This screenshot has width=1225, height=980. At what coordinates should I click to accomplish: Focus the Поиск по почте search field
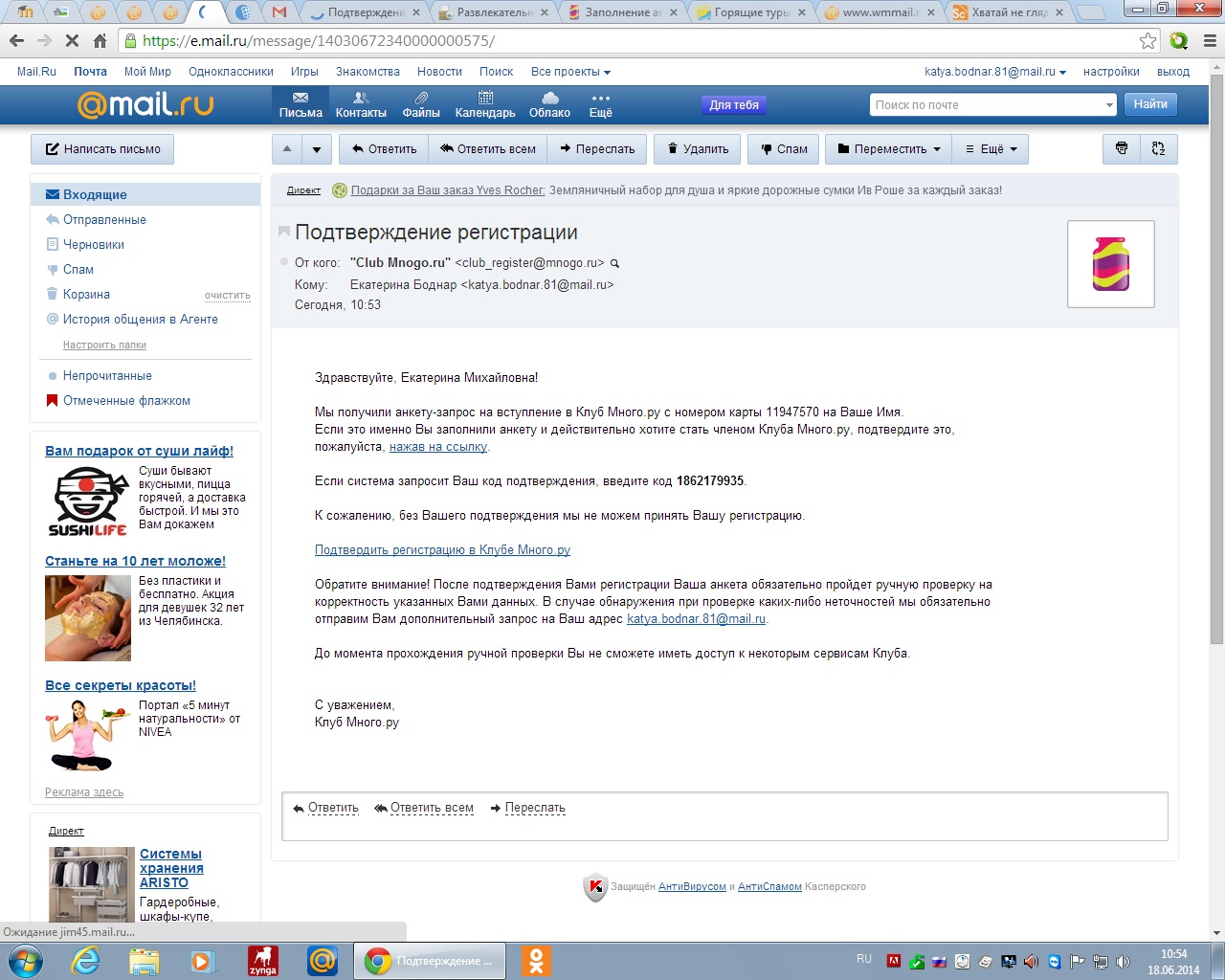point(986,105)
